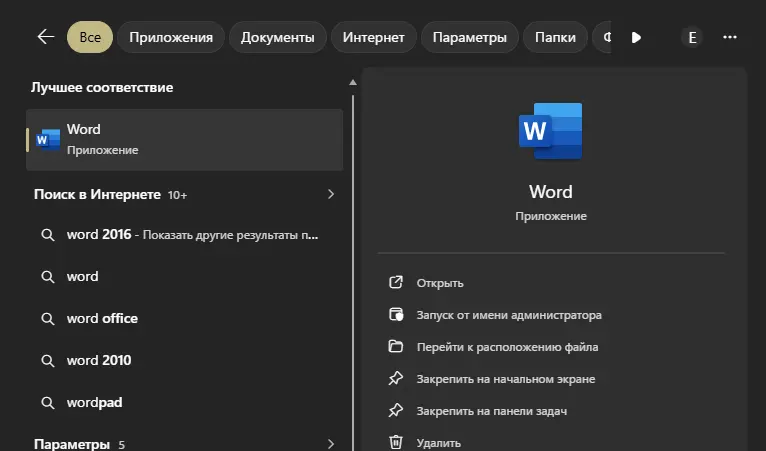Image resolution: width=766 pixels, height=451 pixels.
Task: Click the pin icon for Start screen
Action: tap(396, 379)
